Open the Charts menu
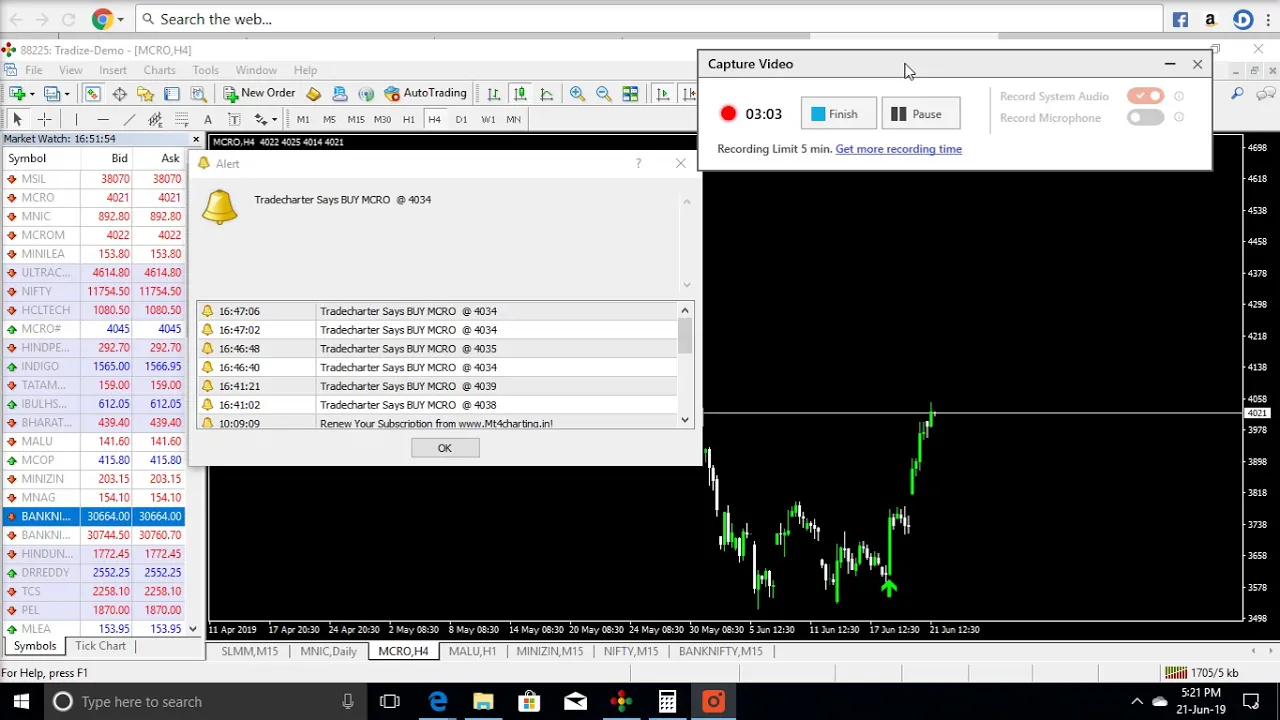This screenshot has width=1280, height=720. click(x=159, y=70)
